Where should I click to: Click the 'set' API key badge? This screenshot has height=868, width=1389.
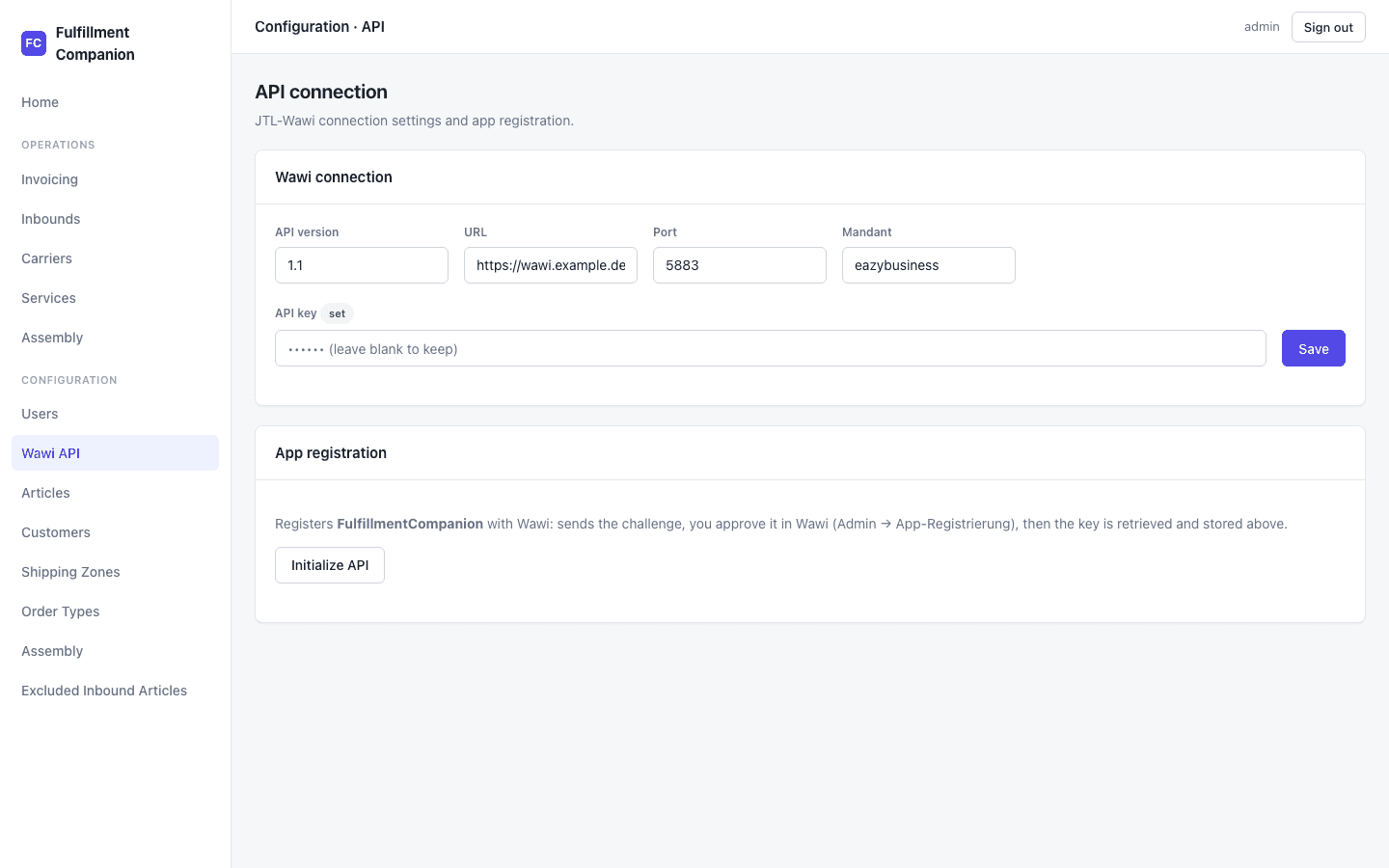click(337, 313)
